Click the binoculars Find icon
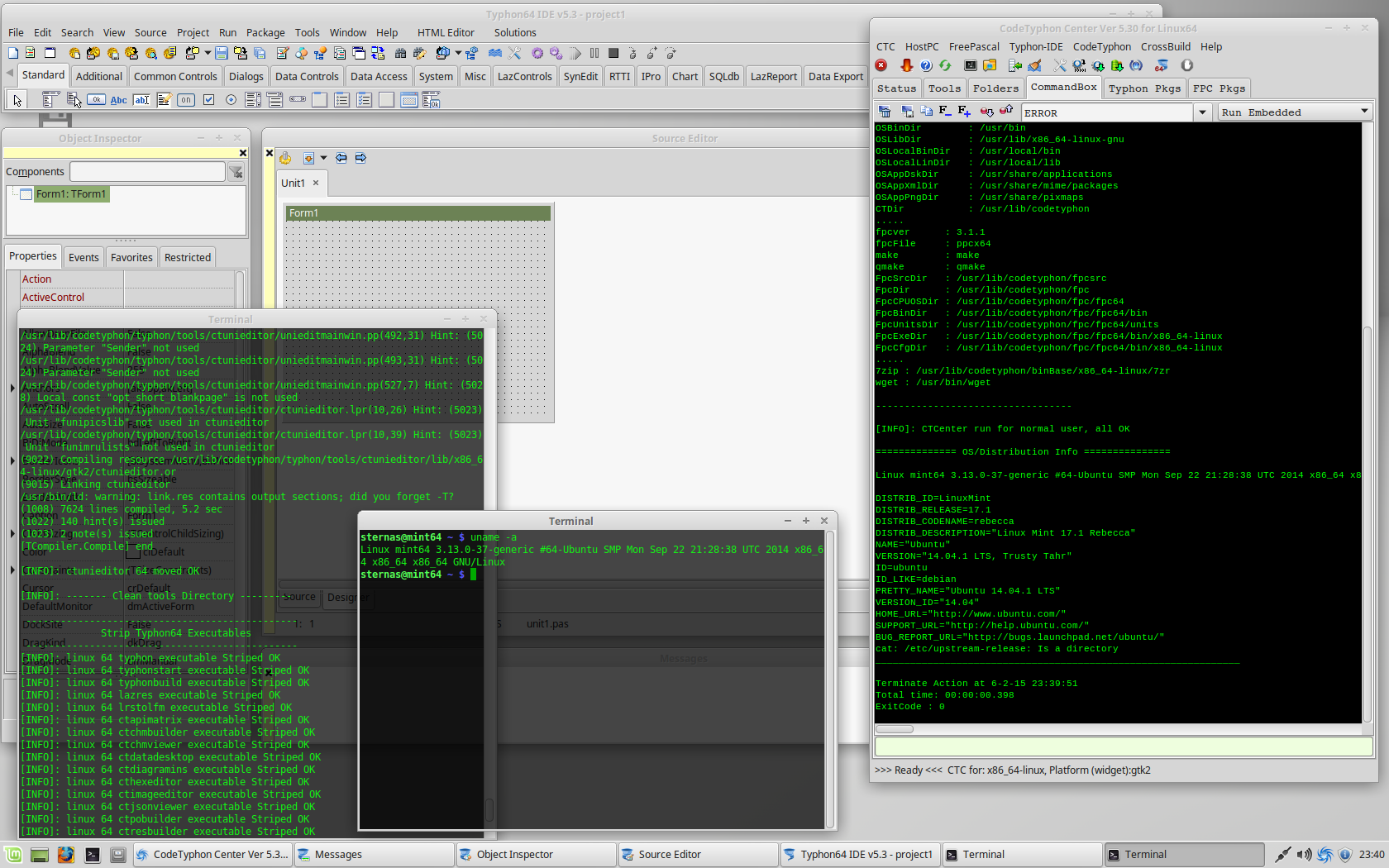This screenshot has width=1389, height=868. click(401, 53)
